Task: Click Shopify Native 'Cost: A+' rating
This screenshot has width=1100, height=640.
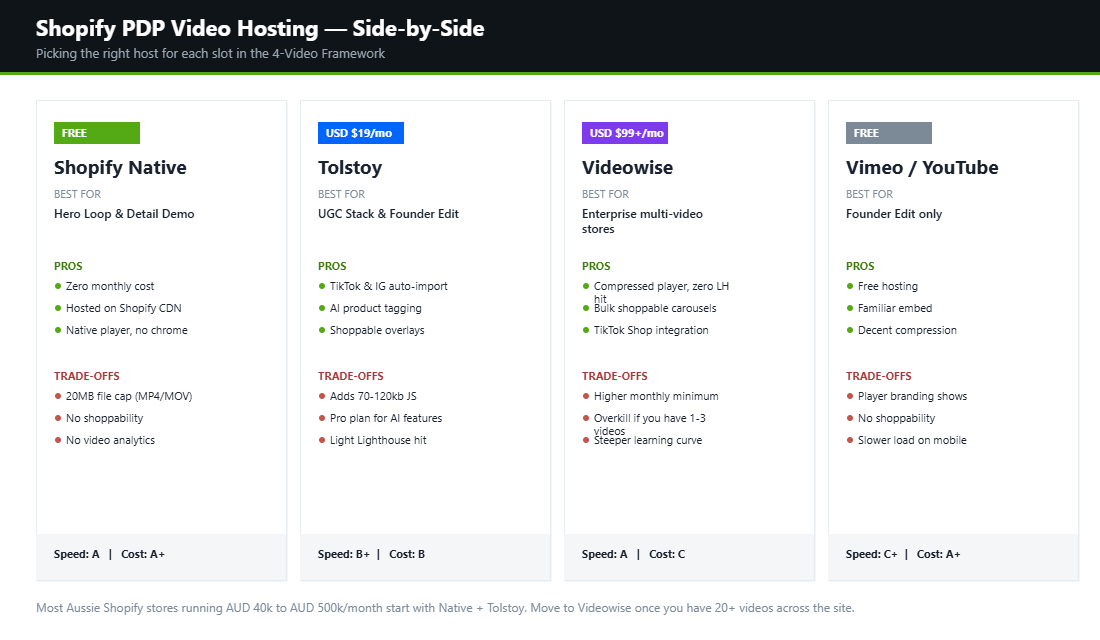Action: click(142, 554)
